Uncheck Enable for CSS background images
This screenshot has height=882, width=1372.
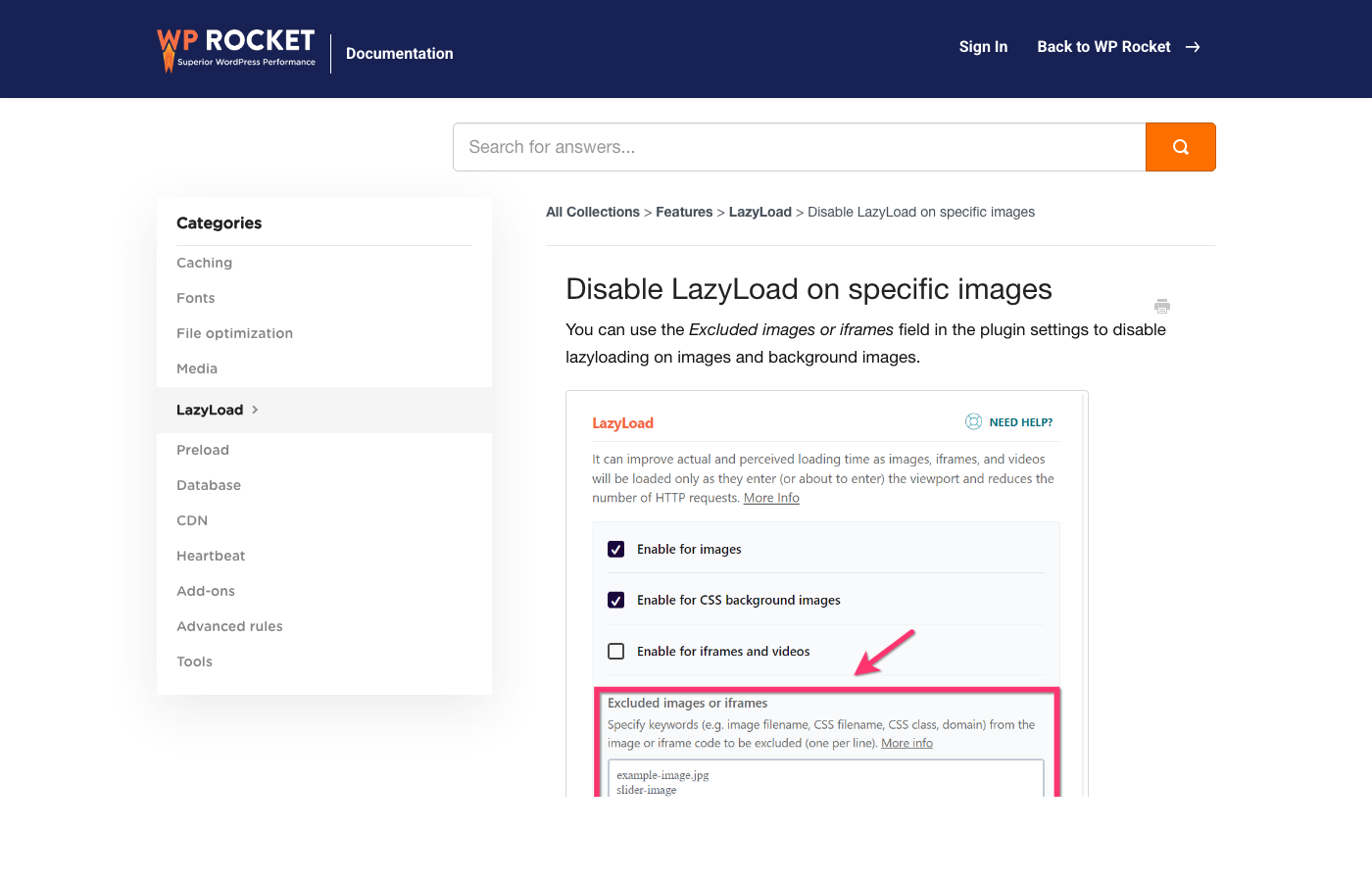[x=615, y=599]
